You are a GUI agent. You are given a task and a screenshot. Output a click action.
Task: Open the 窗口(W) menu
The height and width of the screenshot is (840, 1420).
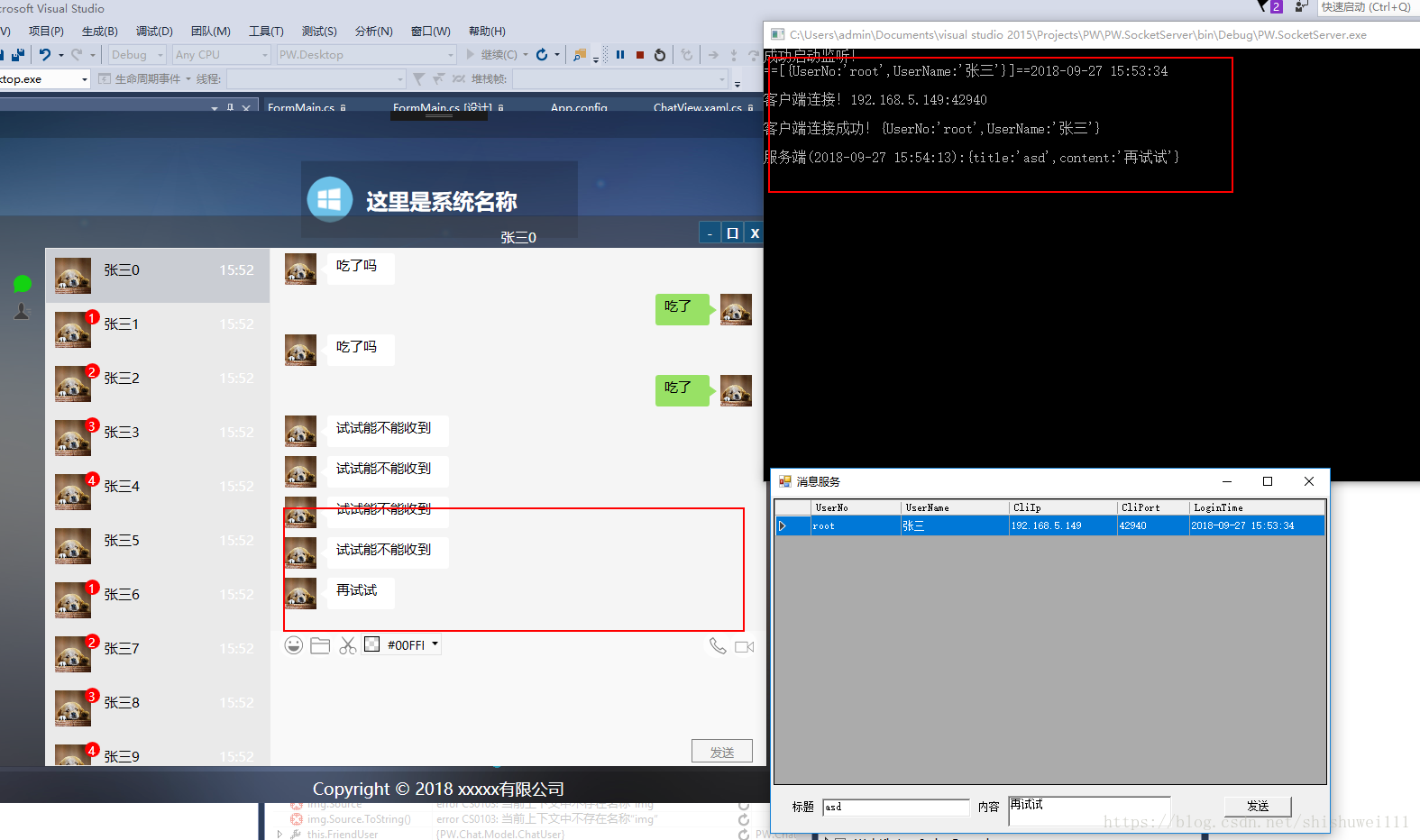tap(431, 31)
